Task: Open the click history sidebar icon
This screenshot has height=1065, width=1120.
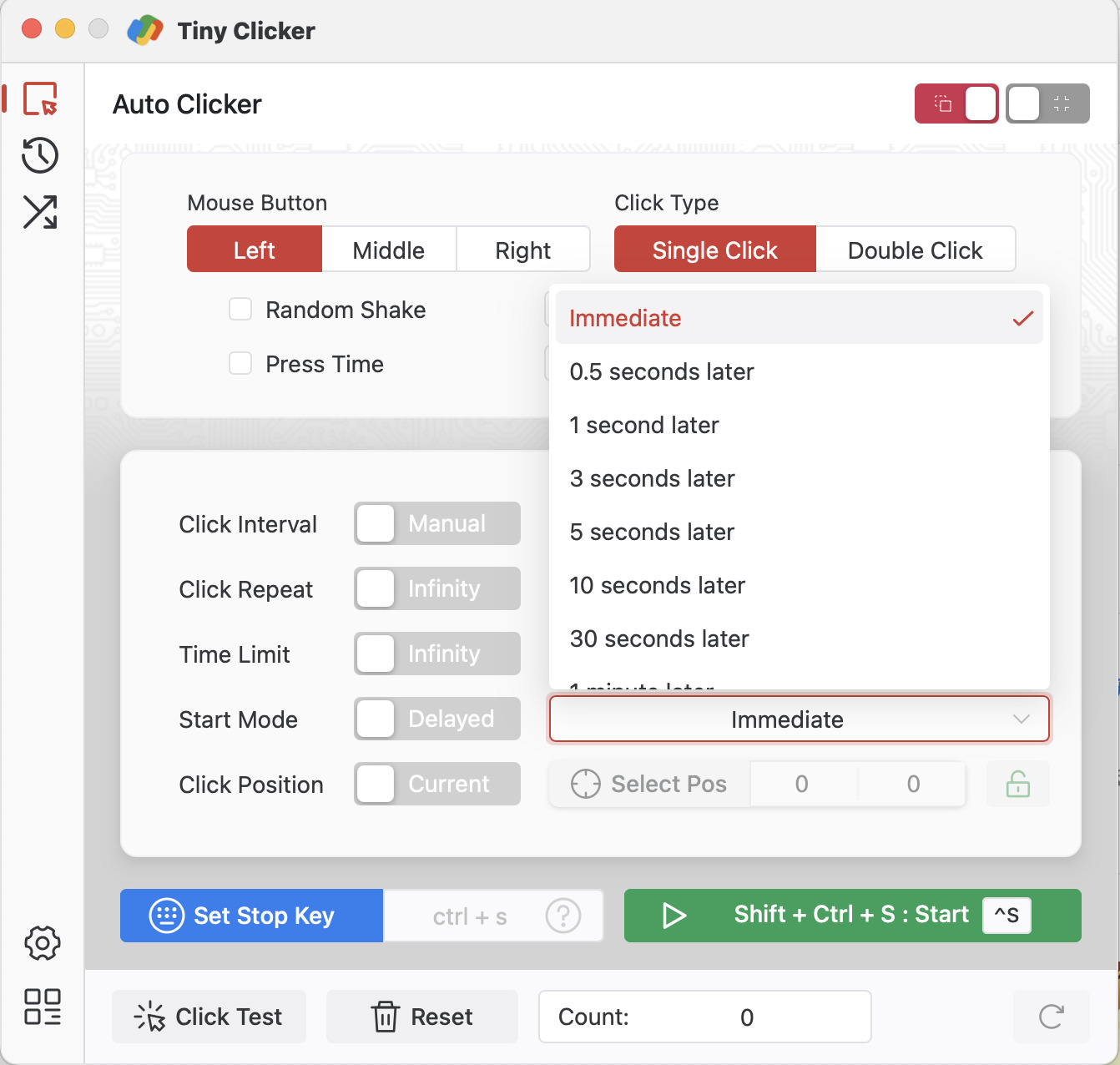Action: pos(40,155)
